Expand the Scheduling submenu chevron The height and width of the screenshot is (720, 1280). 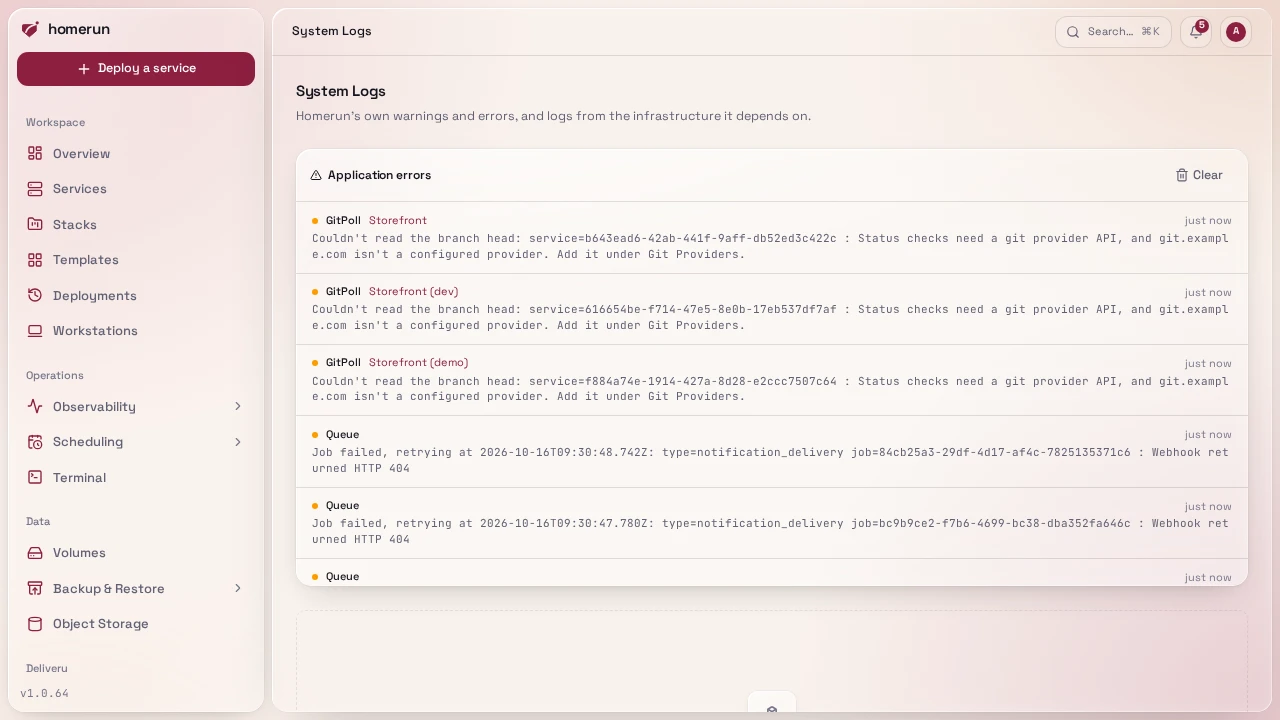(x=238, y=442)
